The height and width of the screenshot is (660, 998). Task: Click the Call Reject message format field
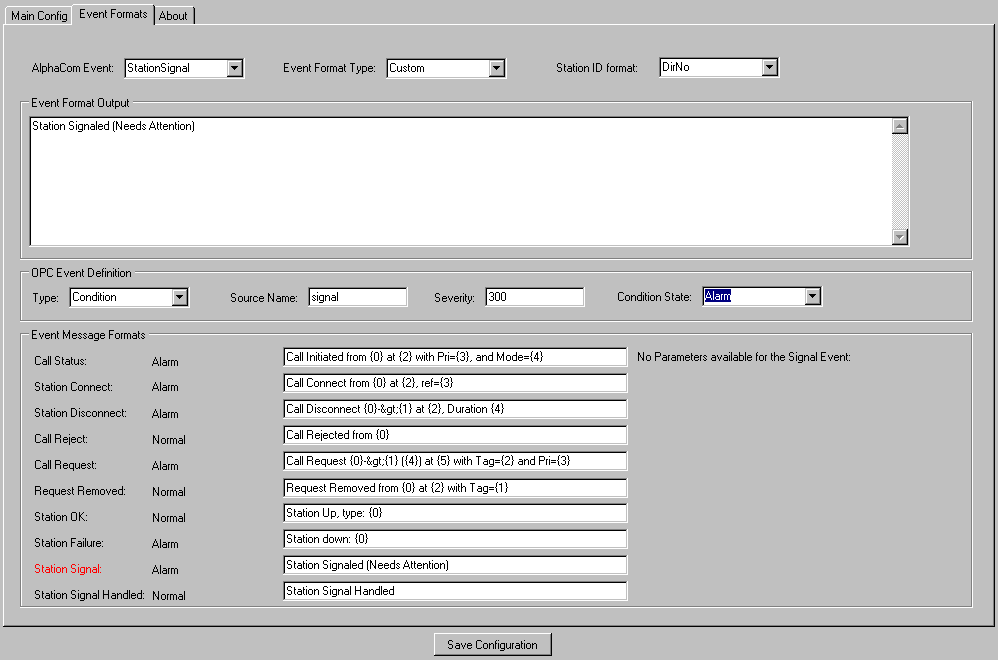click(x=455, y=435)
